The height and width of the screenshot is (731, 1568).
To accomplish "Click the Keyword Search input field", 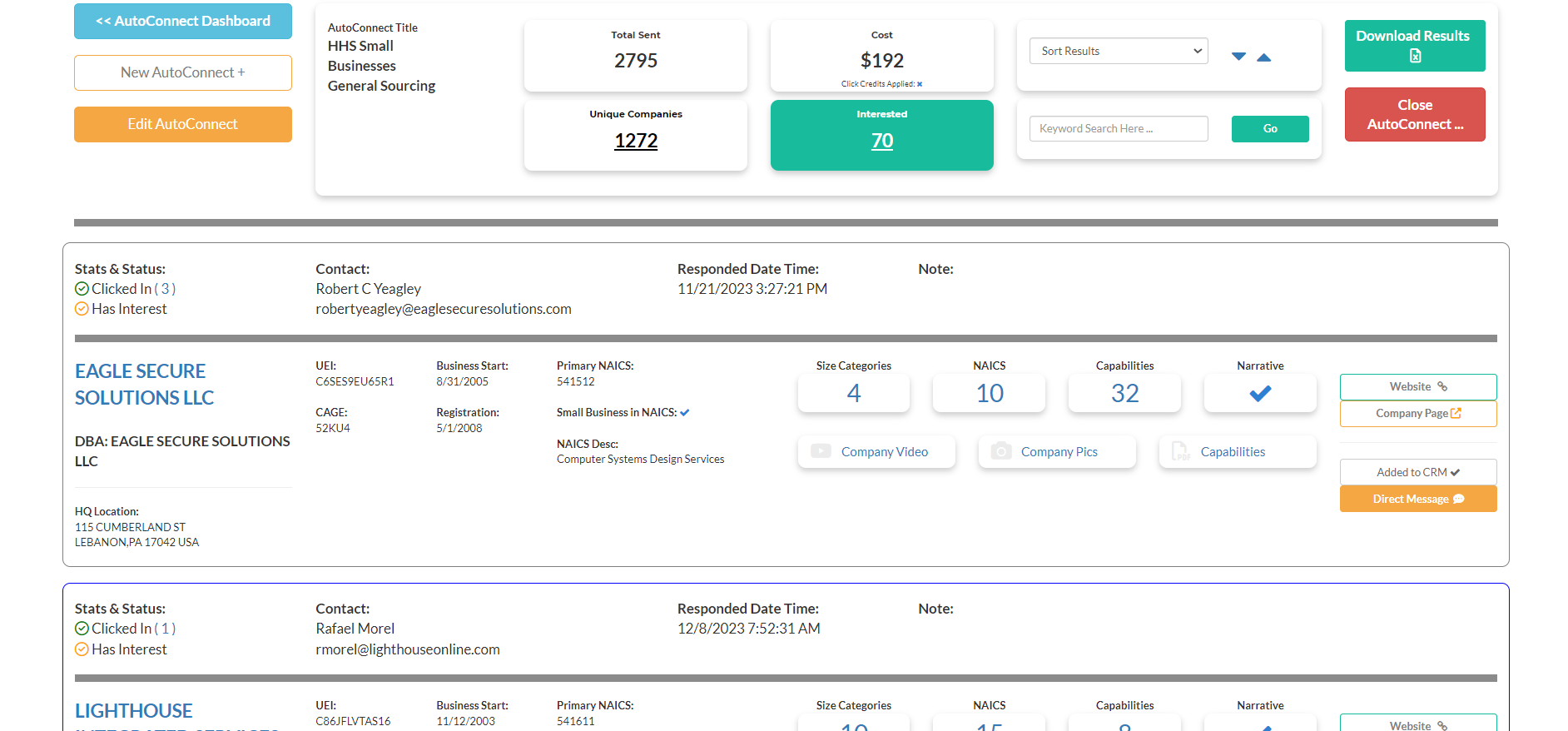I will (1118, 129).
